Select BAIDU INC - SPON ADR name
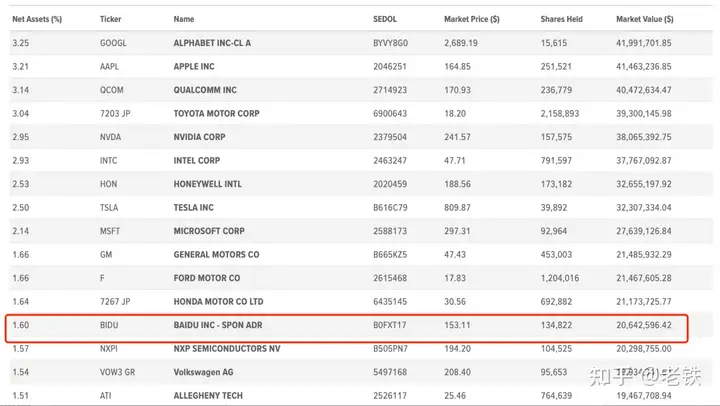The image size is (720, 406). (x=218, y=325)
